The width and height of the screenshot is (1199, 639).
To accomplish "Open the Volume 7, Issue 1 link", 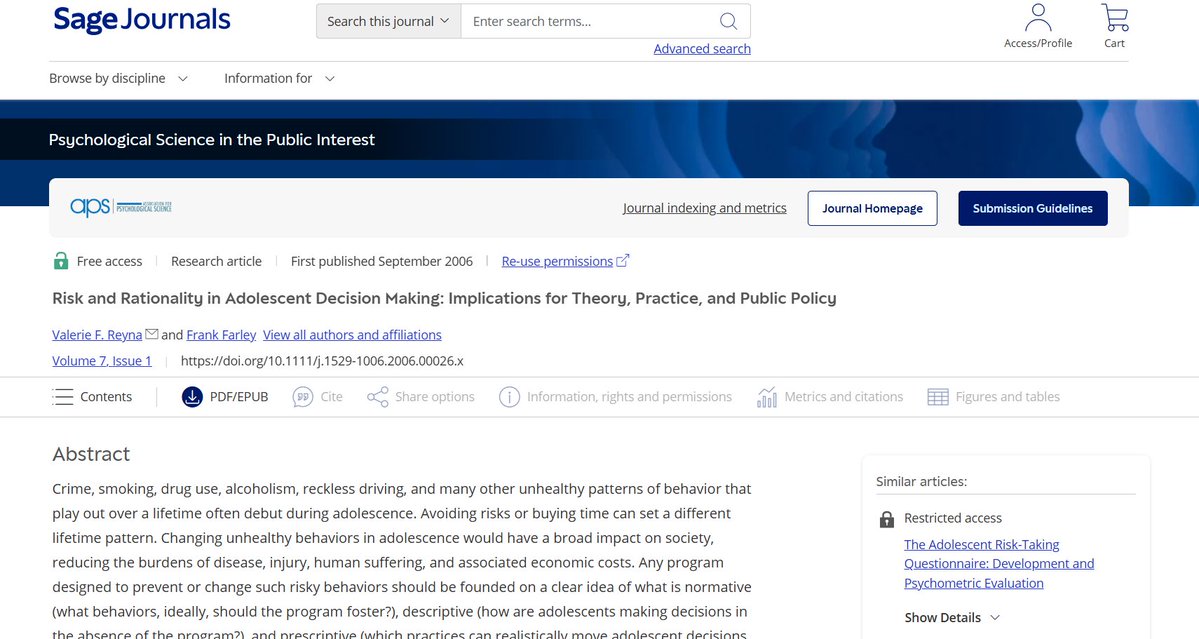I will click(x=102, y=361).
